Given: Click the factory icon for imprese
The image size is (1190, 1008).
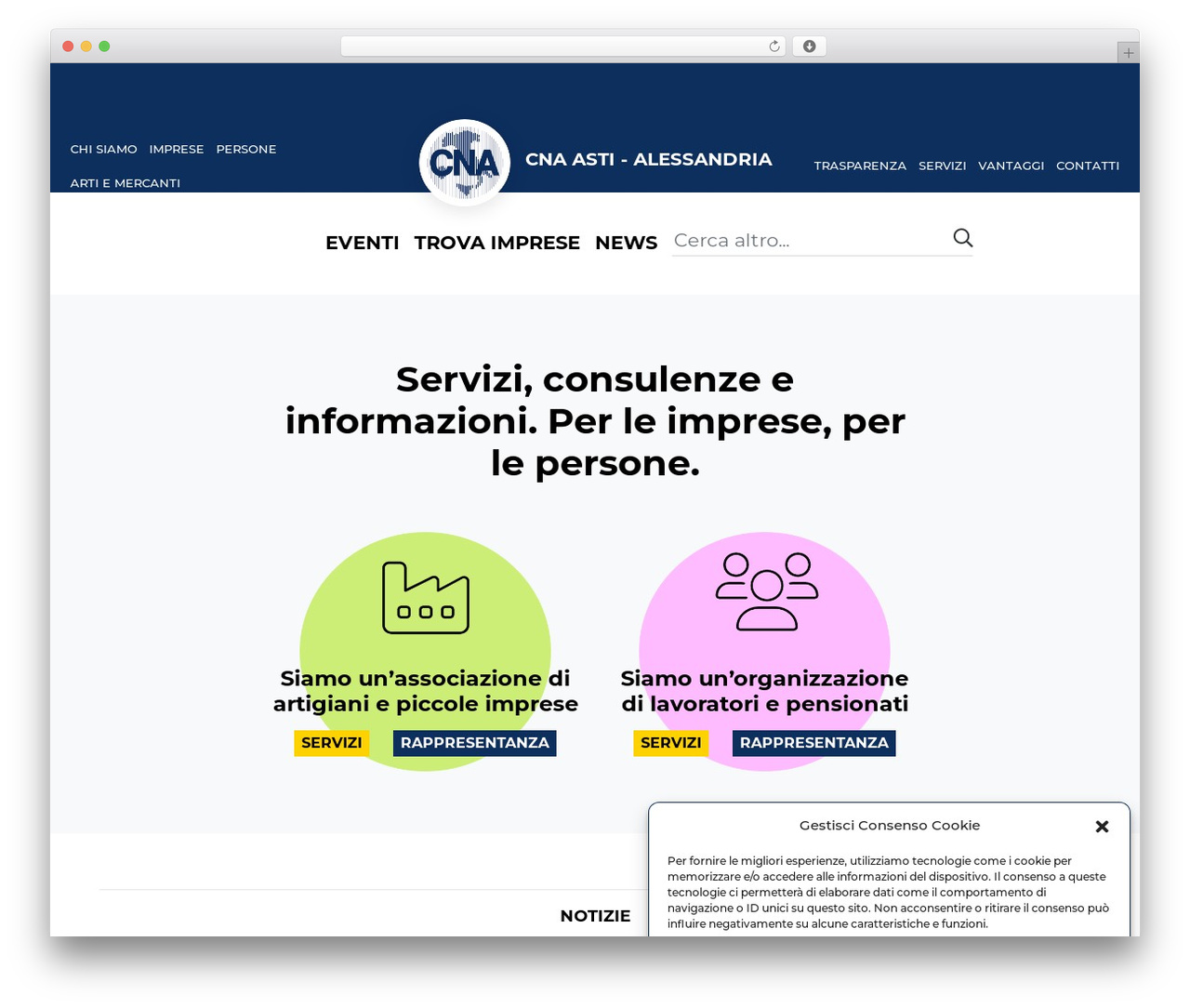Looking at the screenshot, I should pos(426,597).
